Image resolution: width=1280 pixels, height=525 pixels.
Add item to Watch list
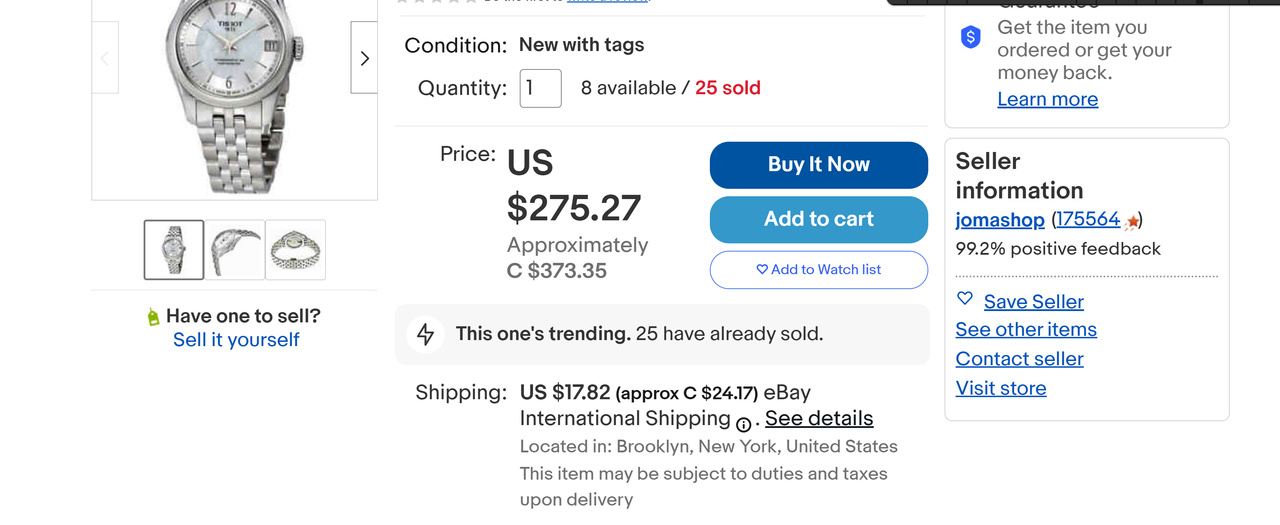tap(819, 270)
